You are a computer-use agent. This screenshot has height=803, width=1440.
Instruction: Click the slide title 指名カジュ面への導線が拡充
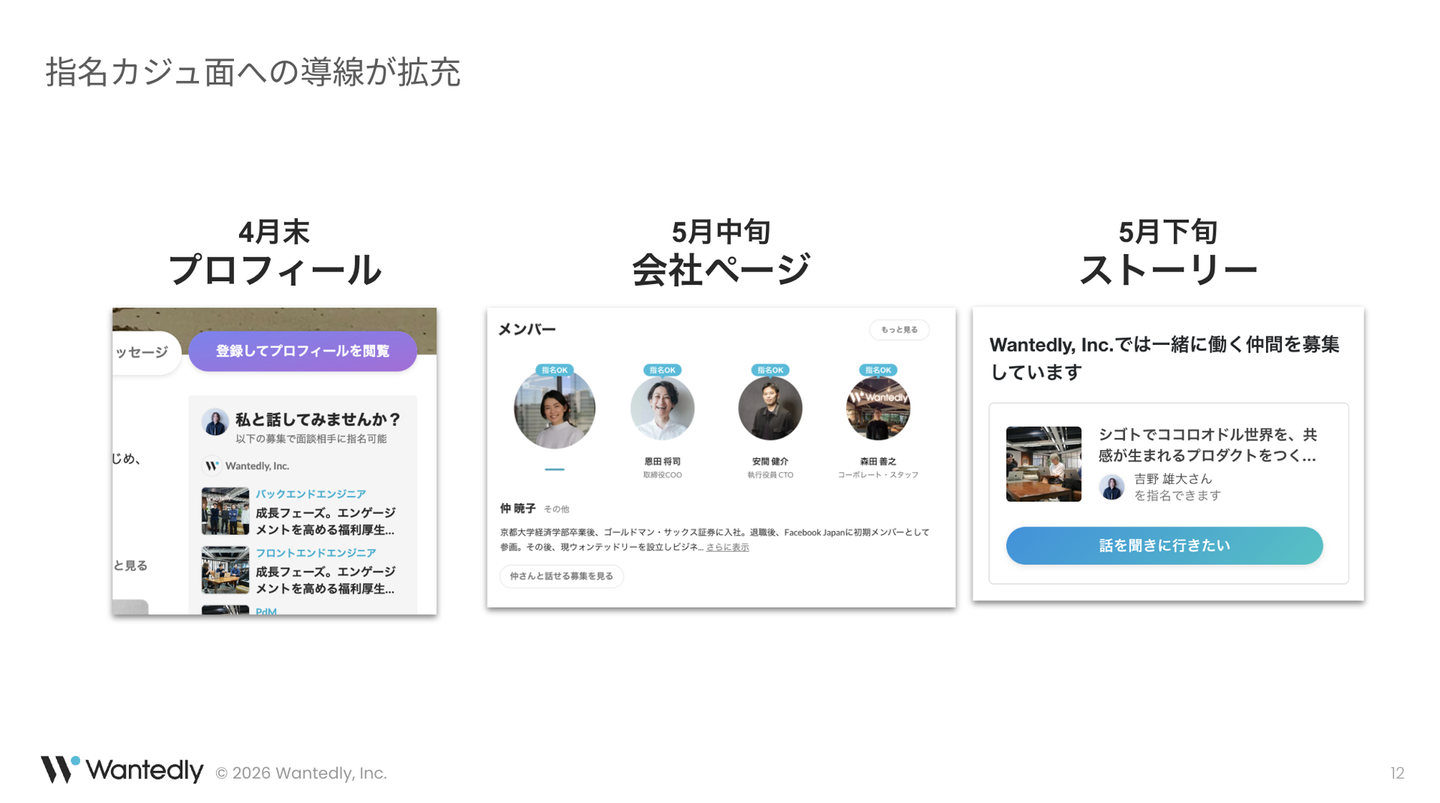click(x=253, y=72)
